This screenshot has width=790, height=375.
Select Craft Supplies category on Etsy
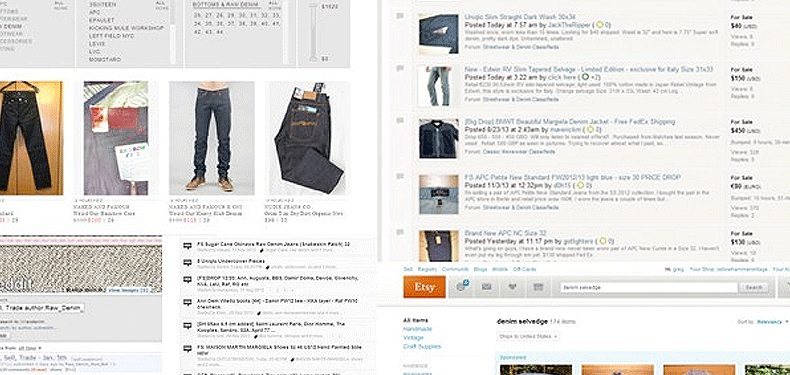click(x=422, y=347)
